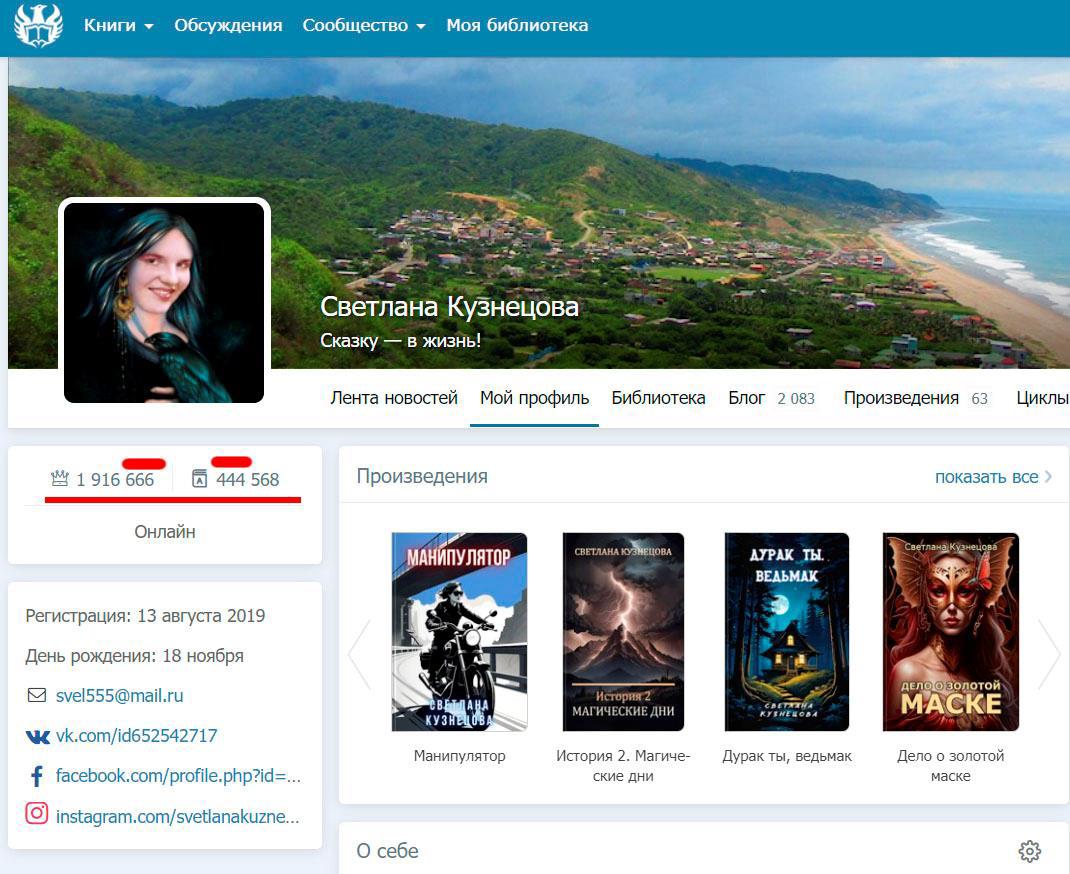The image size is (1070, 874).
Task: Click показать все in Произведения
Action: (x=986, y=477)
